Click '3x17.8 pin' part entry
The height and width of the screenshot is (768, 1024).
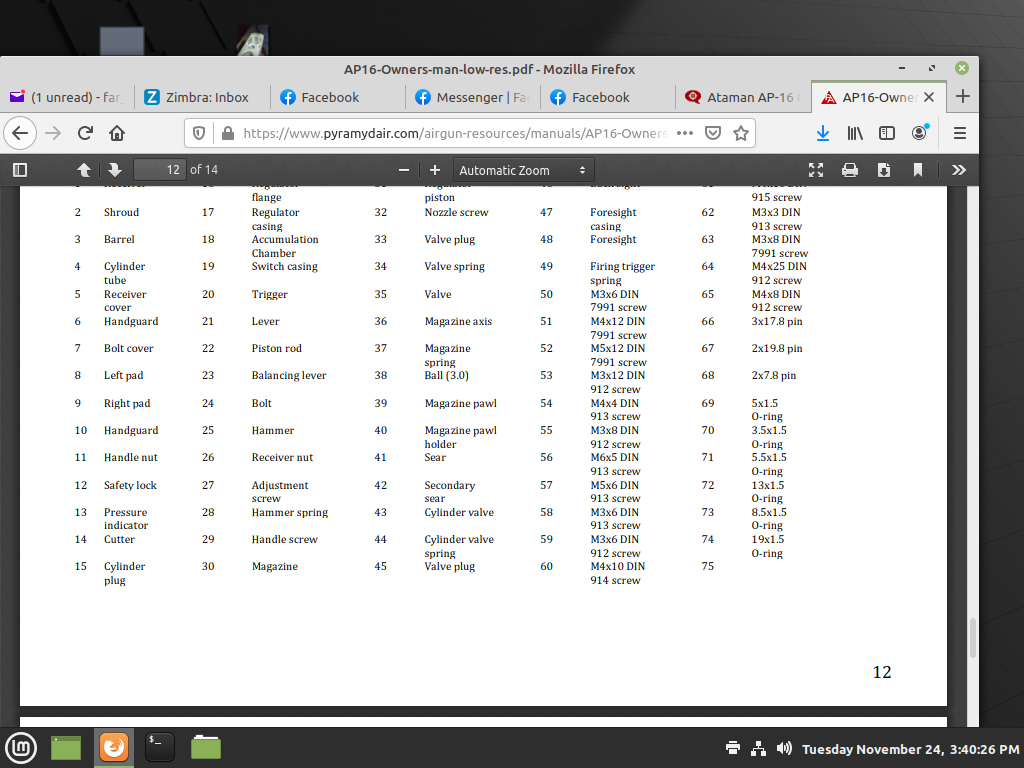776,321
